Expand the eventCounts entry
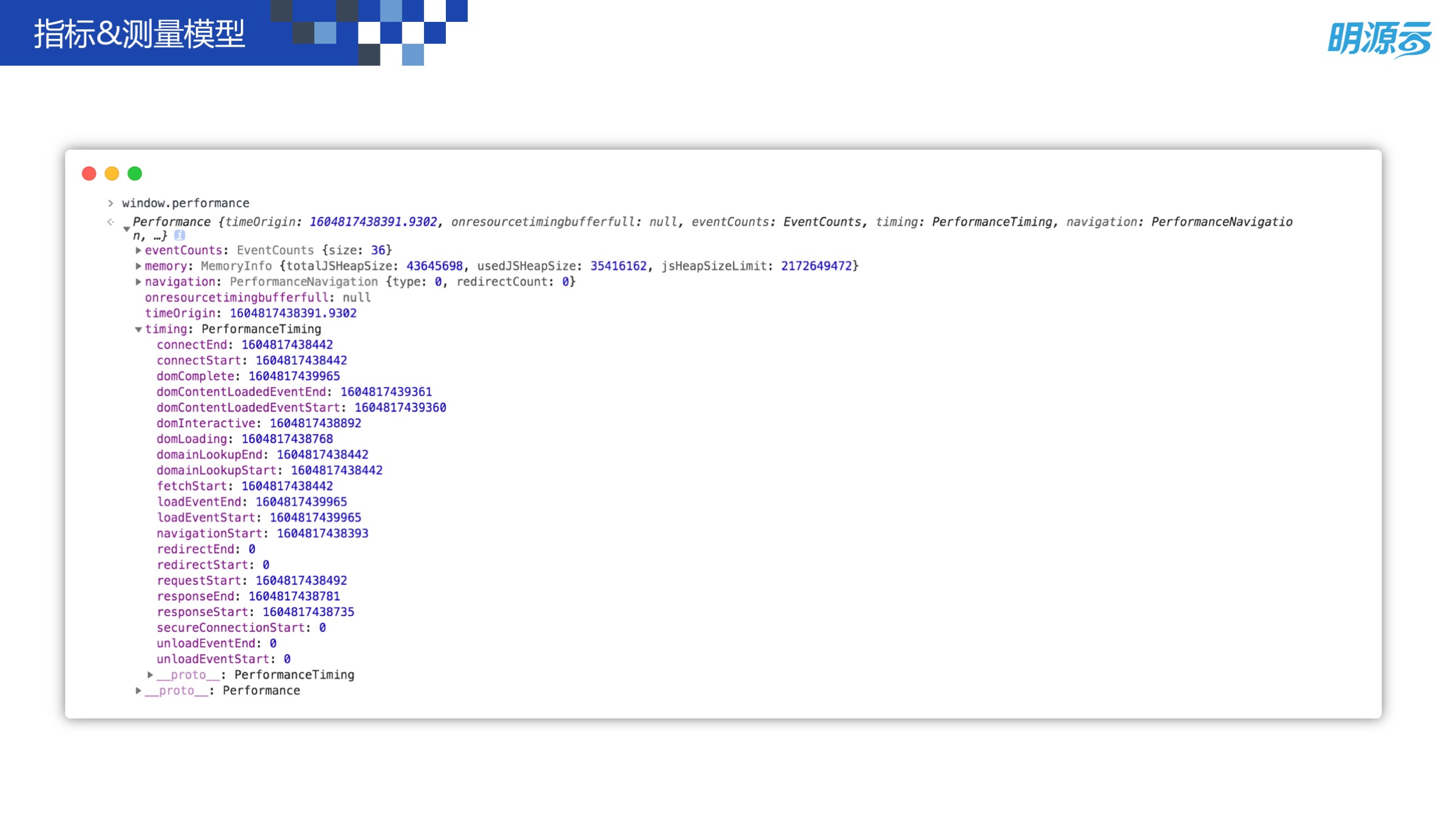 [x=138, y=250]
